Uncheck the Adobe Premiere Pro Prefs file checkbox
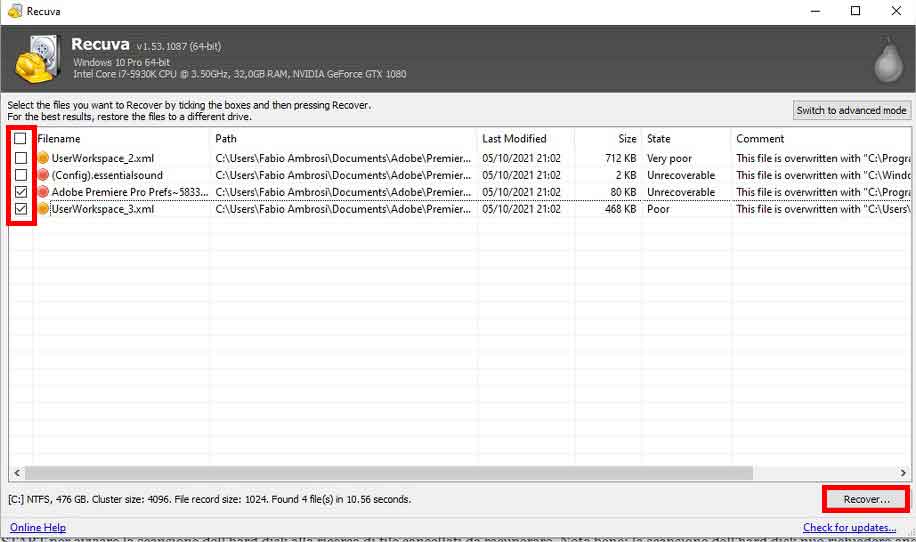Screen dimensions: 916x542 tap(20, 192)
